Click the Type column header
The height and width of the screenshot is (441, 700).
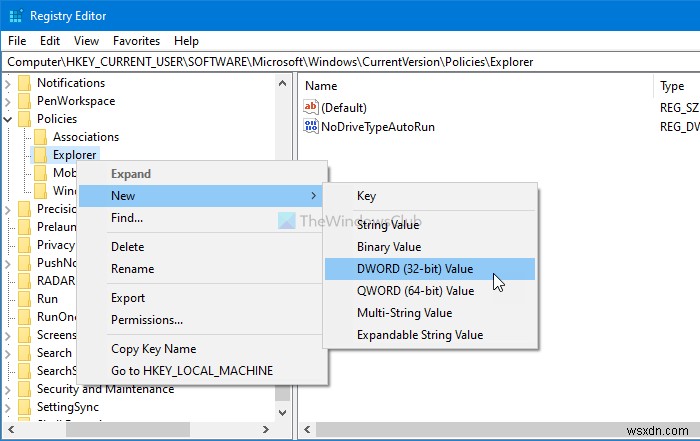[x=678, y=86]
